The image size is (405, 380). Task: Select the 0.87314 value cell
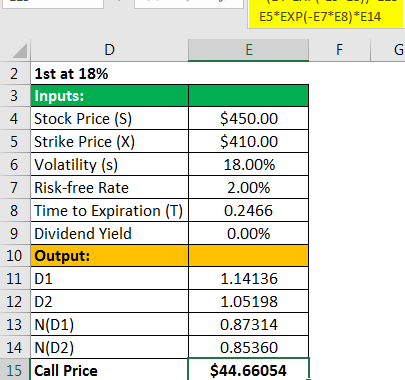(249, 324)
